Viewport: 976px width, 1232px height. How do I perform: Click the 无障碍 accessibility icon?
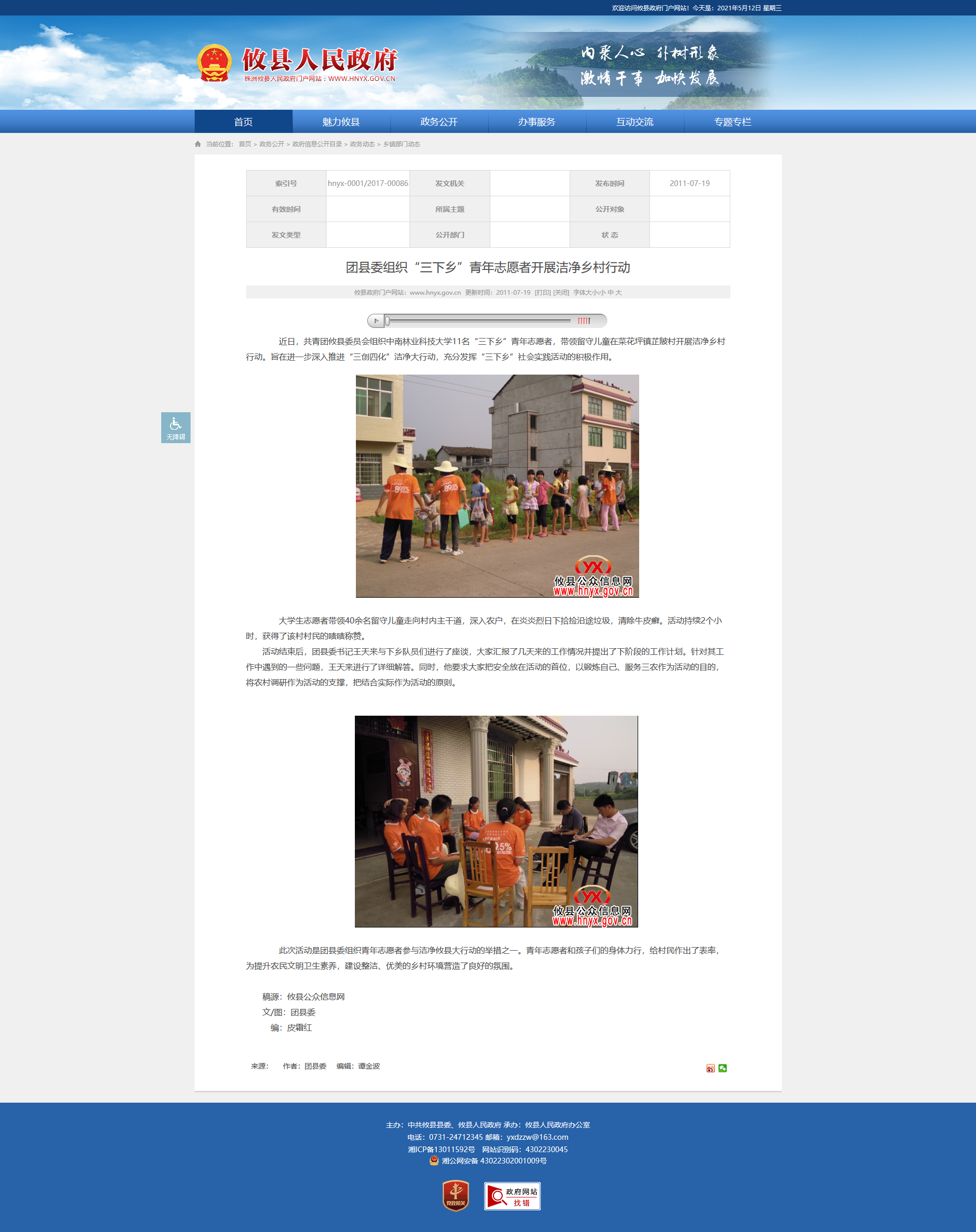(175, 428)
